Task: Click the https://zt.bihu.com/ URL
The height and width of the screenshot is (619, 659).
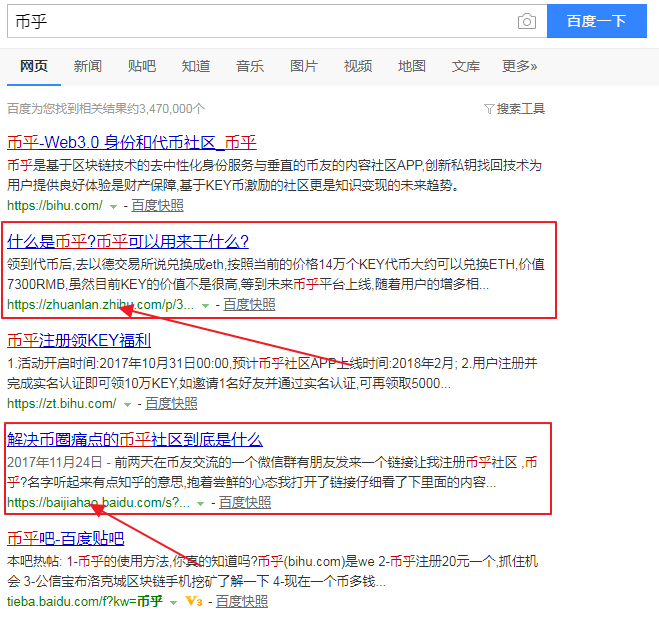Action: point(62,403)
